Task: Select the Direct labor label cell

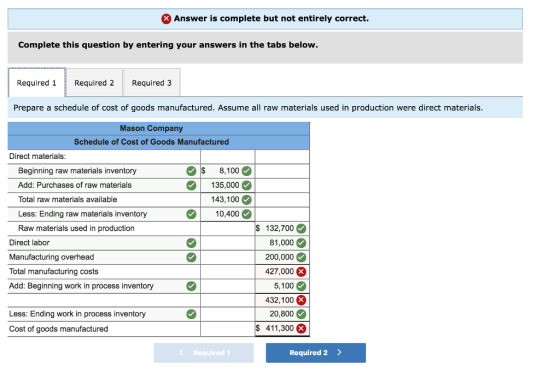Action: click(x=104, y=243)
